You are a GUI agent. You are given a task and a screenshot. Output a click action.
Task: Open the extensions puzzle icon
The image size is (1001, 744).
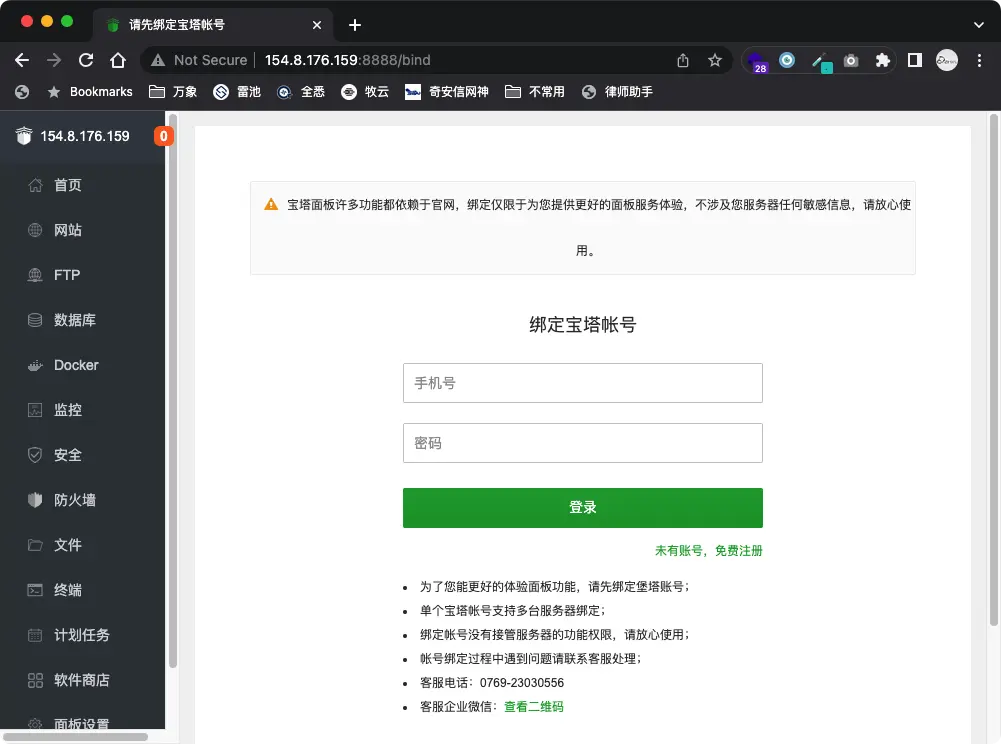tap(882, 60)
